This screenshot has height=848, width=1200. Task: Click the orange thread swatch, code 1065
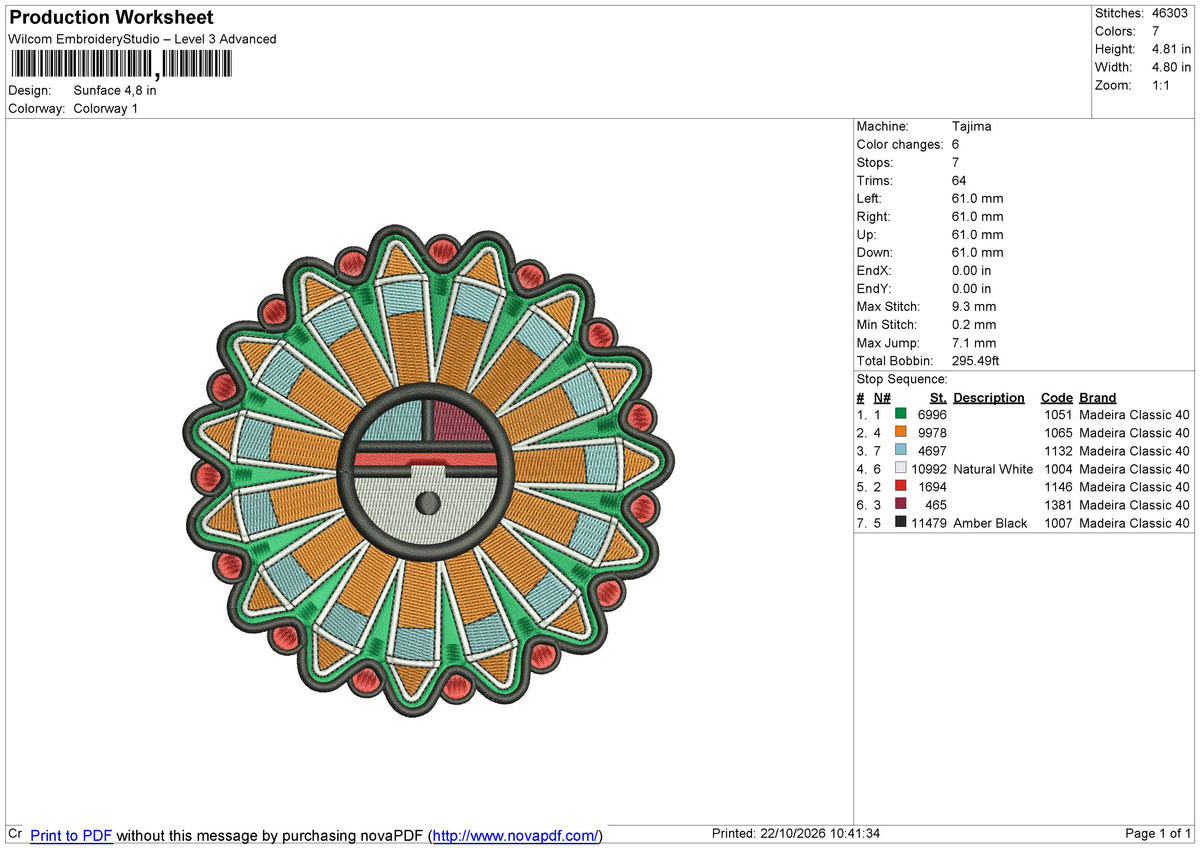[901, 432]
